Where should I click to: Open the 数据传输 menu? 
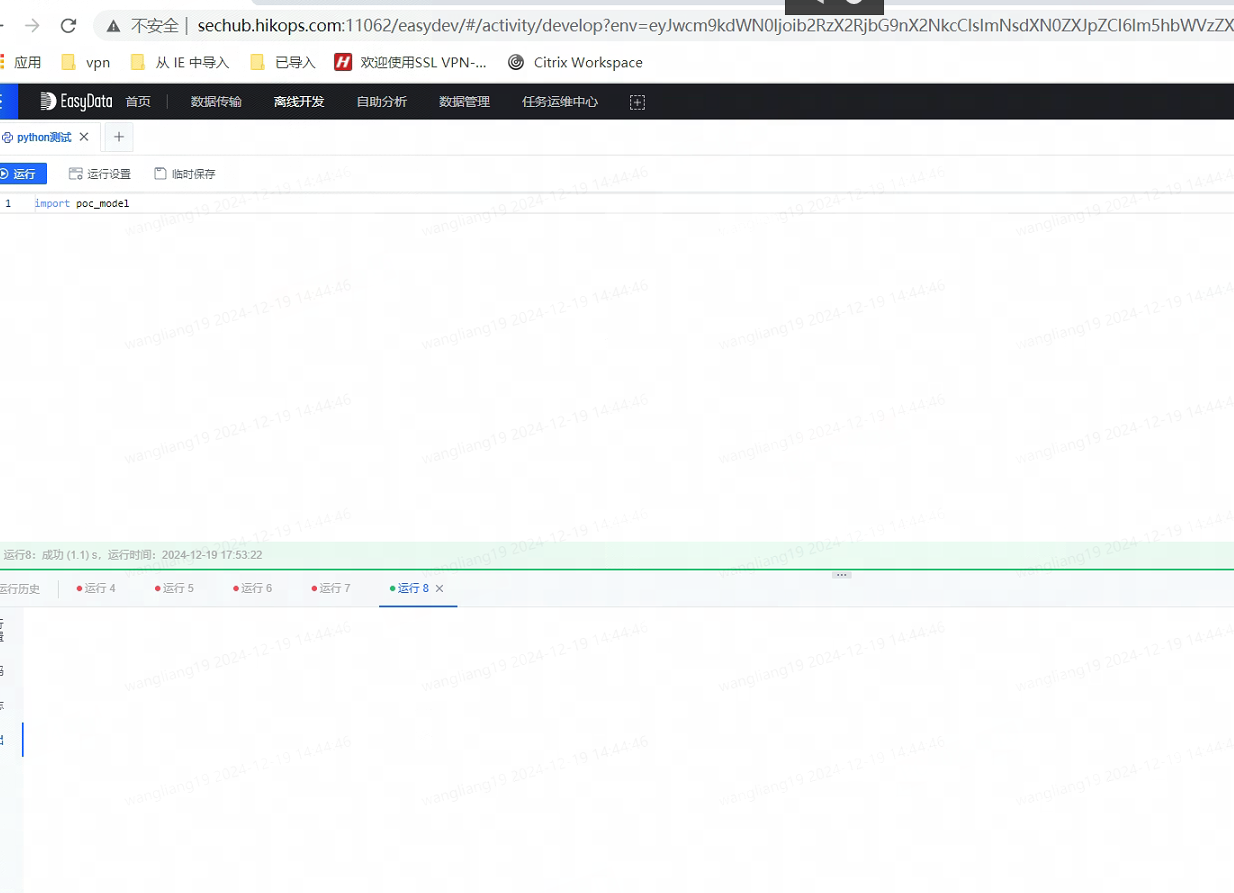pos(216,102)
